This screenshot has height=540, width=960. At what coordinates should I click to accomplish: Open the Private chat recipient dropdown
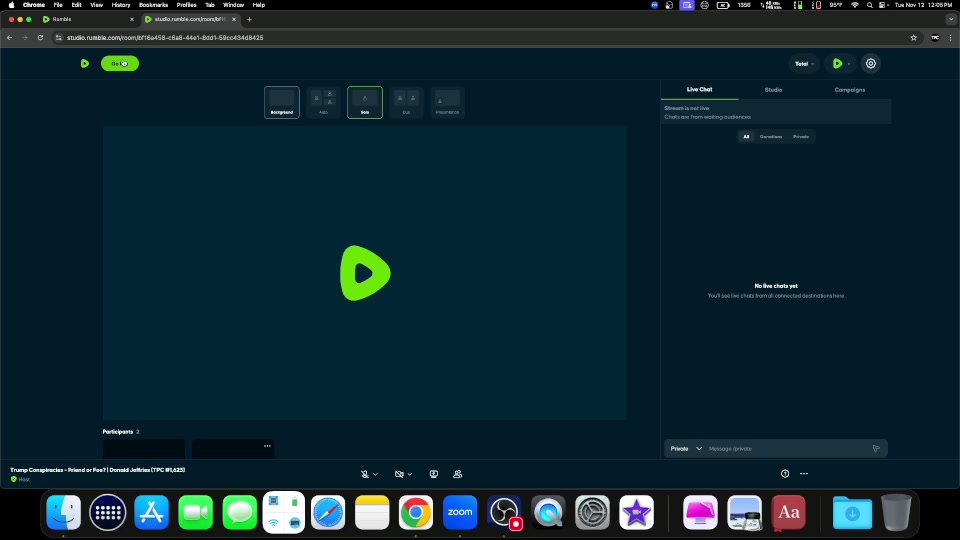(x=685, y=448)
